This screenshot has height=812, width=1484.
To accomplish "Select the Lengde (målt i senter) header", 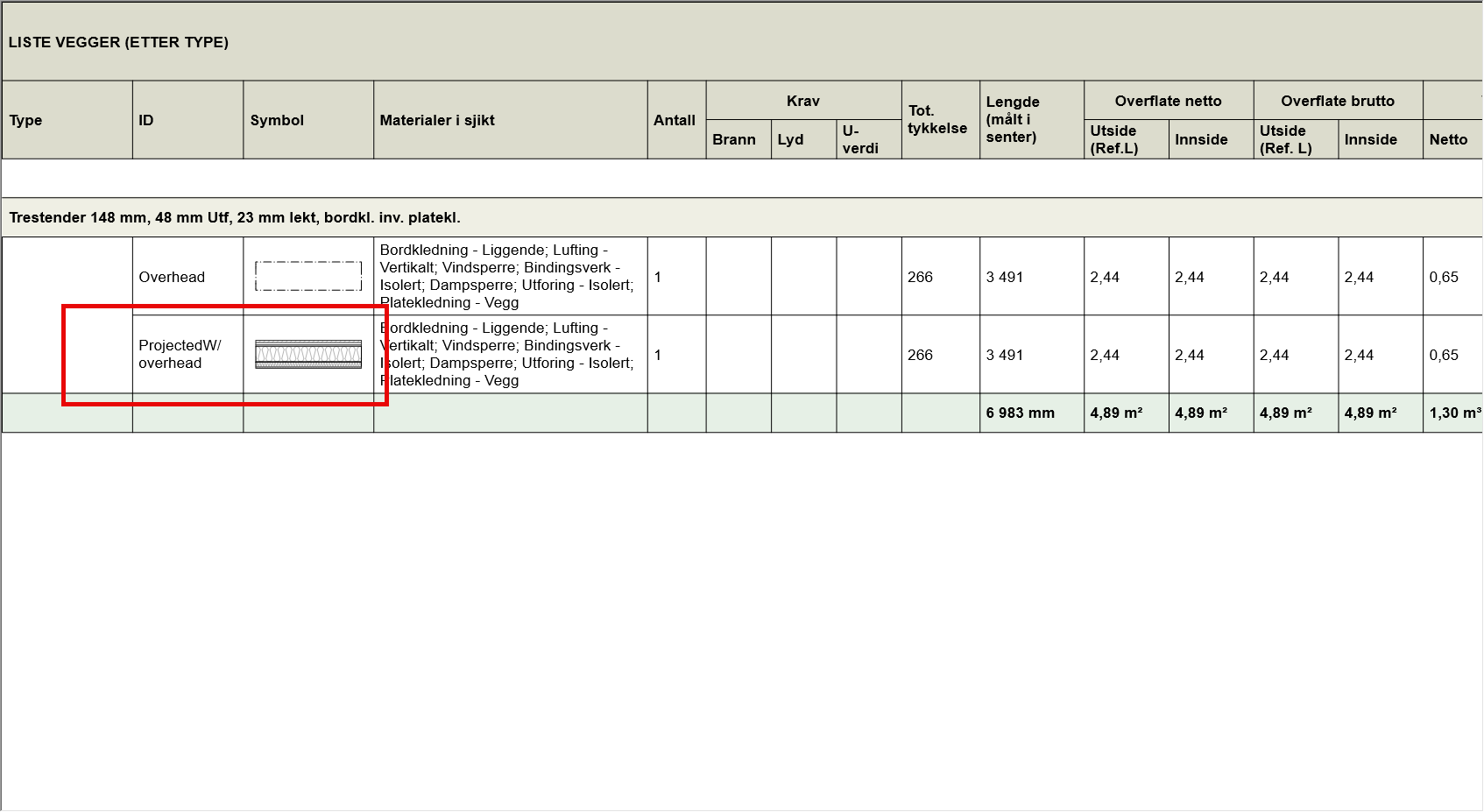I will (1013, 119).
